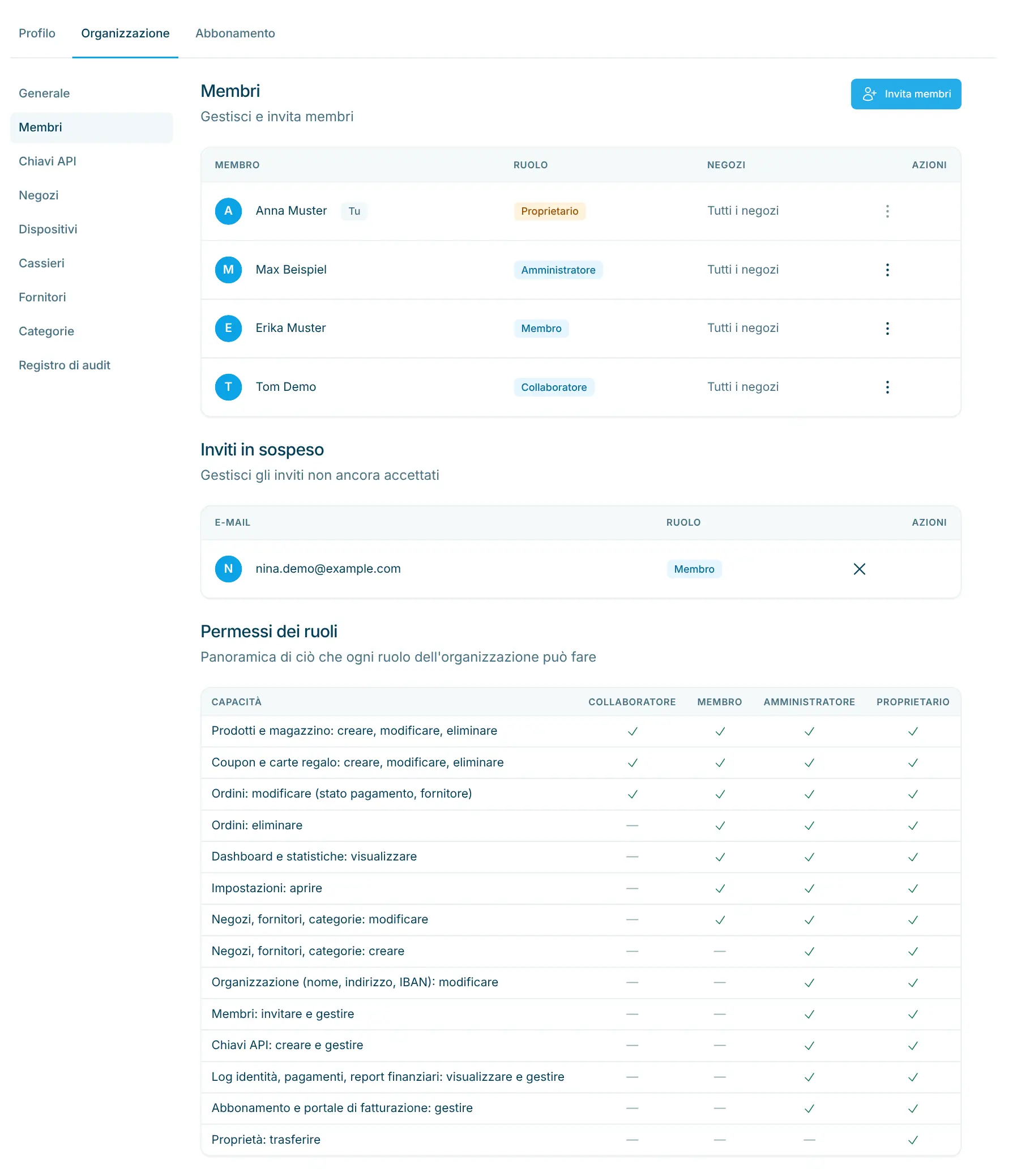Open Generale in the sidebar
Image resolution: width=1017 pixels, height=1176 pixels.
click(x=91, y=93)
